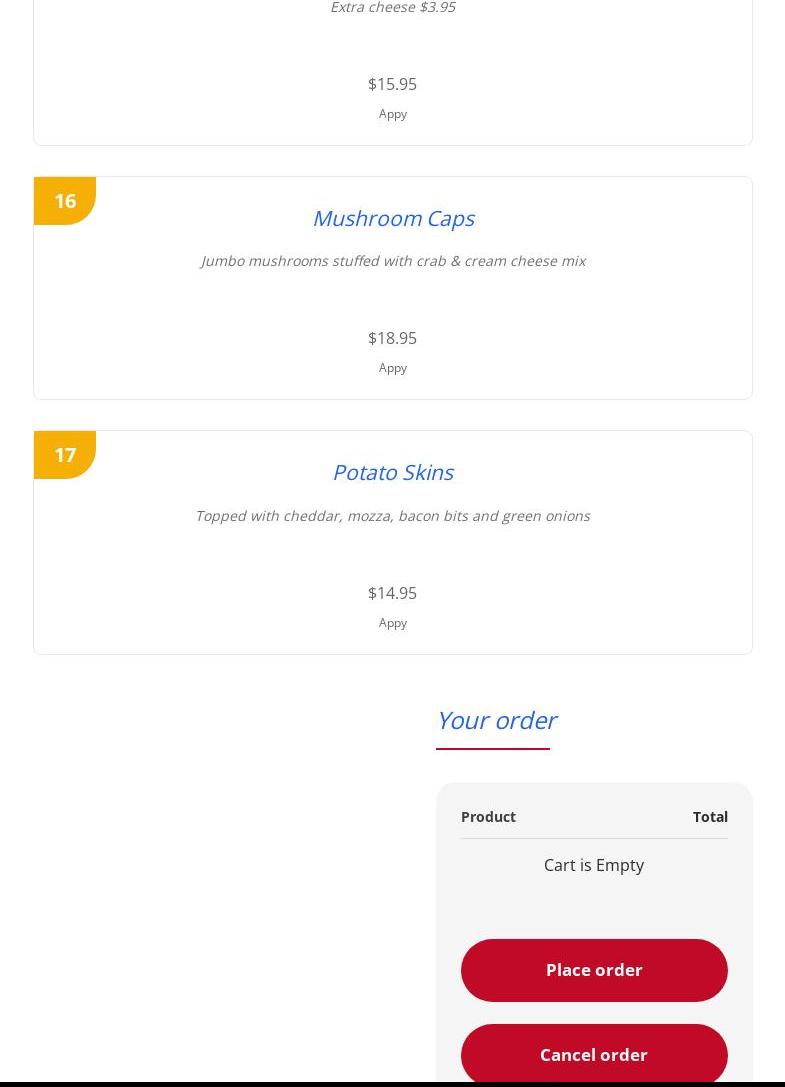Click Appy label under $14.95

coord(392,623)
